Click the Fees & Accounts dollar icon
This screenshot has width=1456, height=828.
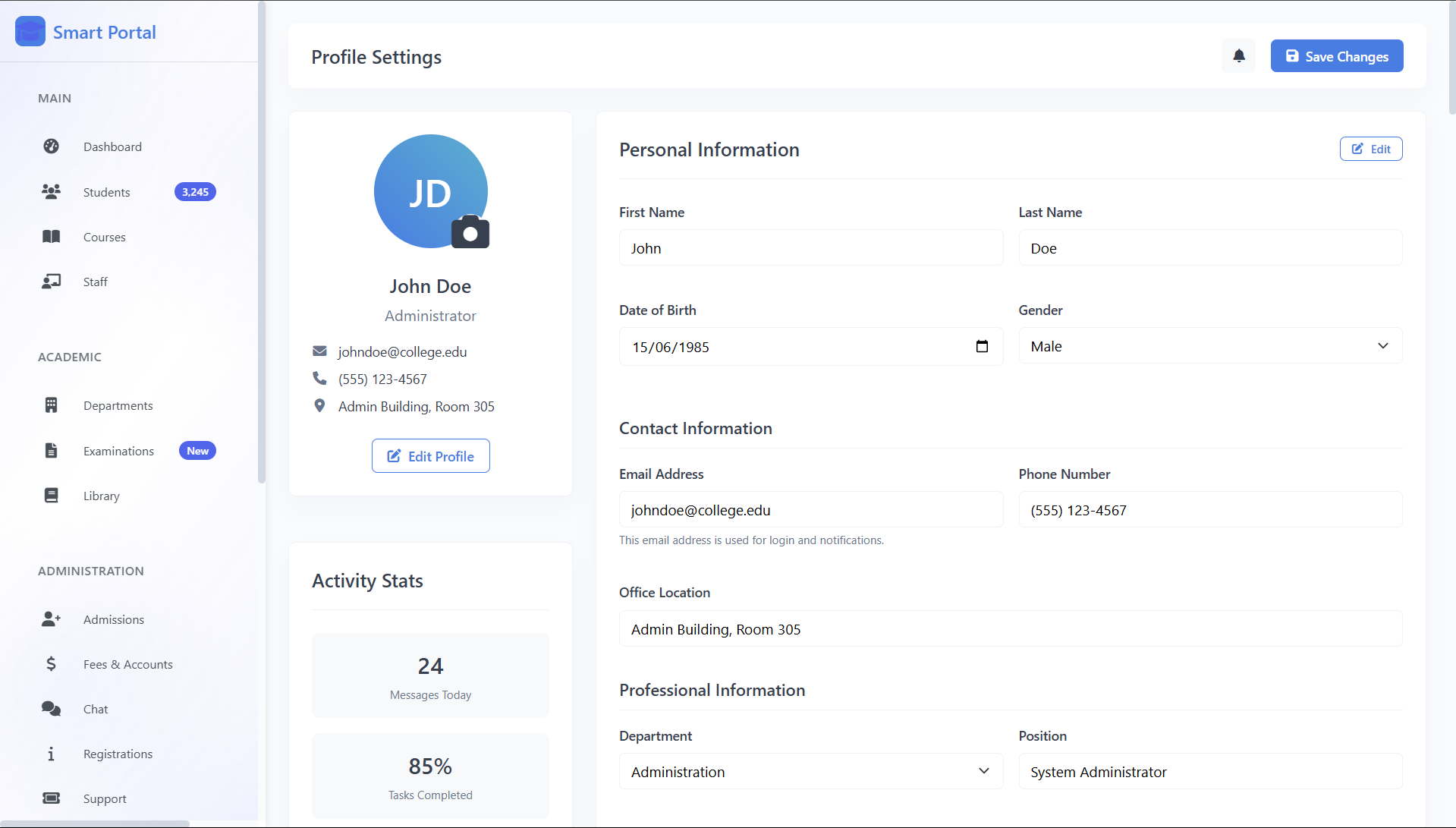(x=51, y=664)
